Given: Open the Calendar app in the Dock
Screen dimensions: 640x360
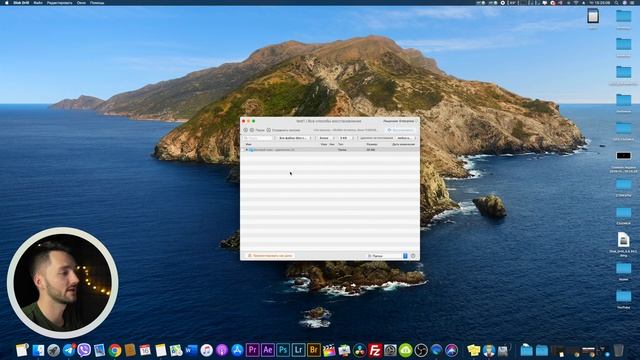Looking at the screenshot, I should [145, 350].
